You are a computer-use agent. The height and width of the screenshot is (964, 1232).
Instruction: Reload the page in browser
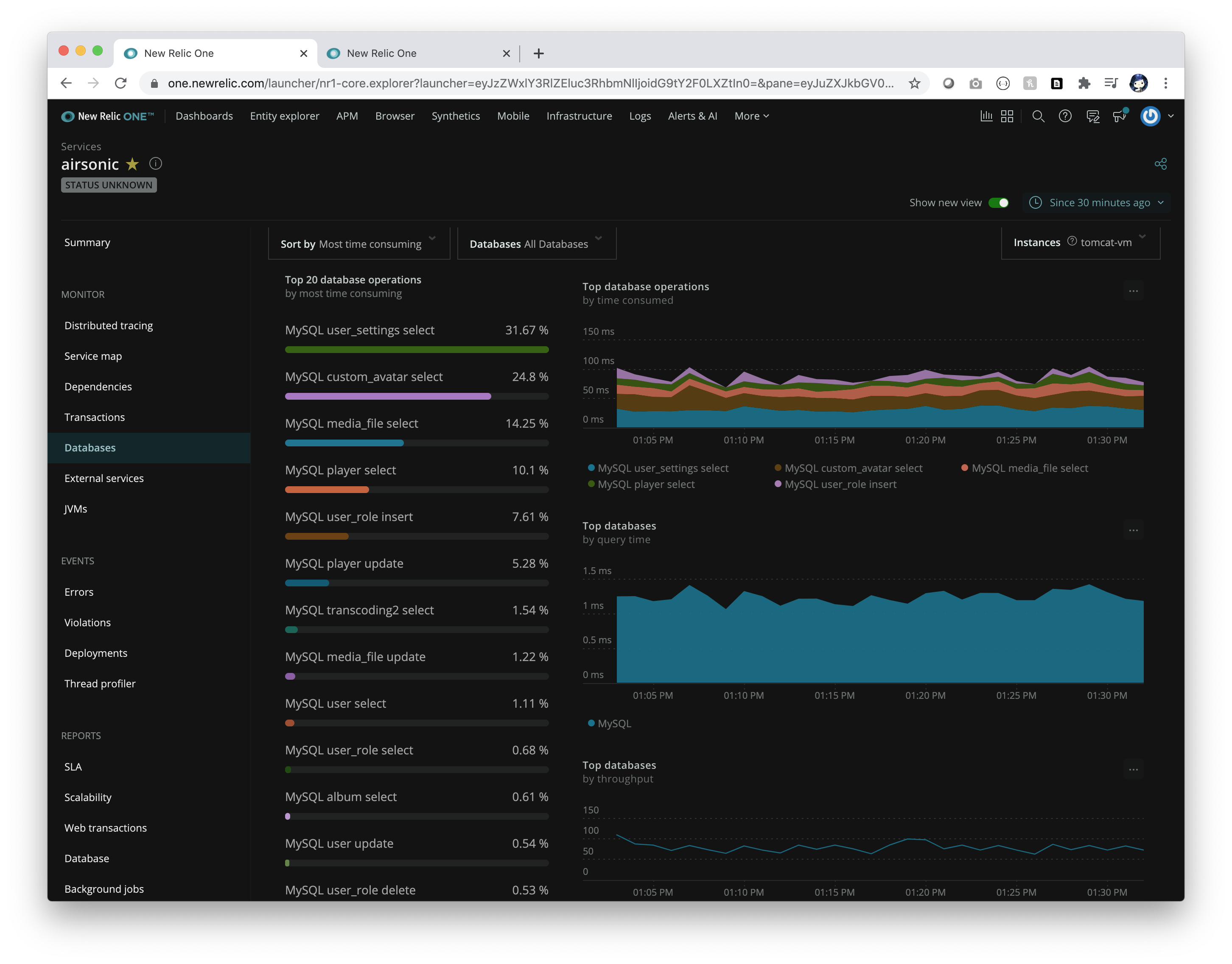[x=121, y=84]
